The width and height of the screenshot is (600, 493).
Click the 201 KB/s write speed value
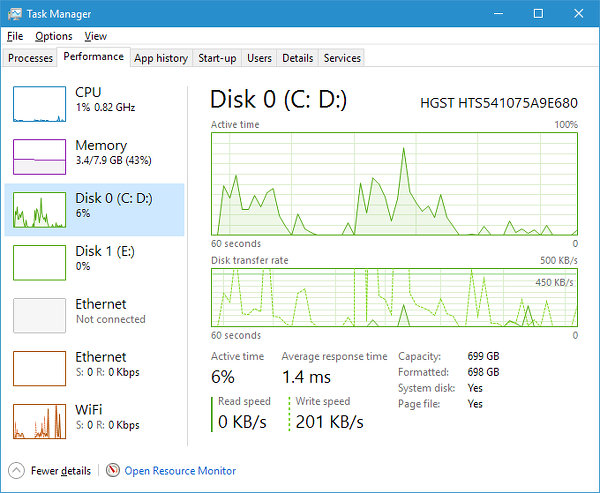[329, 422]
